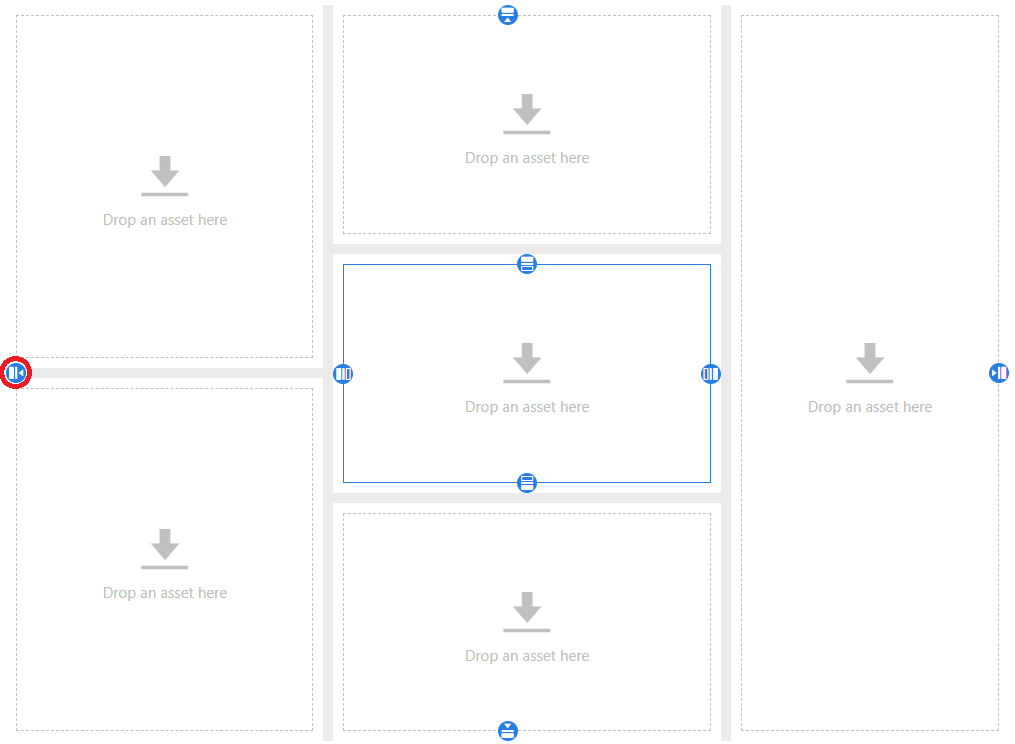Click the split-column handle on the selected cell's right edge
Image resolution: width=1015 pixels, height=744 pixels.
[711, 374]
